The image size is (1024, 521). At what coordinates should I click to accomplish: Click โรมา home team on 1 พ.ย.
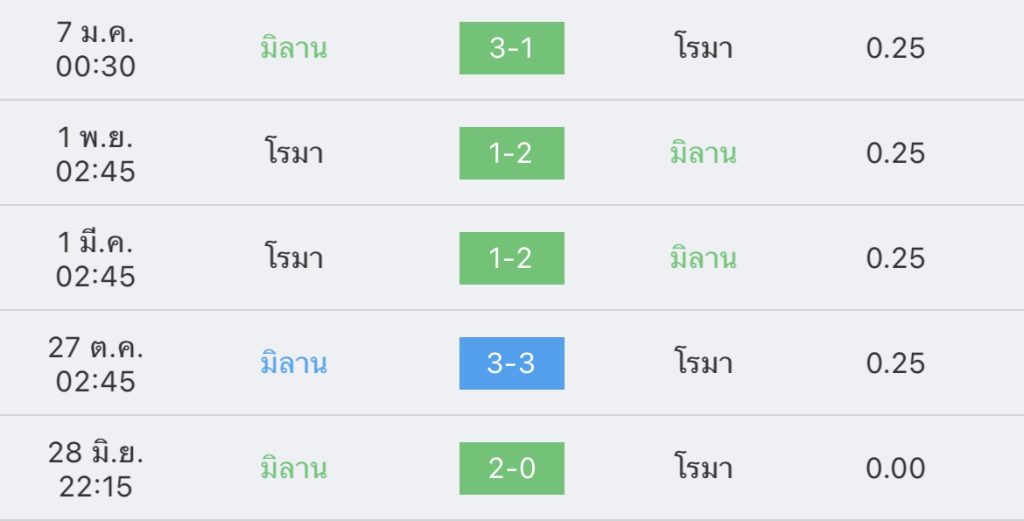(294, 153)
